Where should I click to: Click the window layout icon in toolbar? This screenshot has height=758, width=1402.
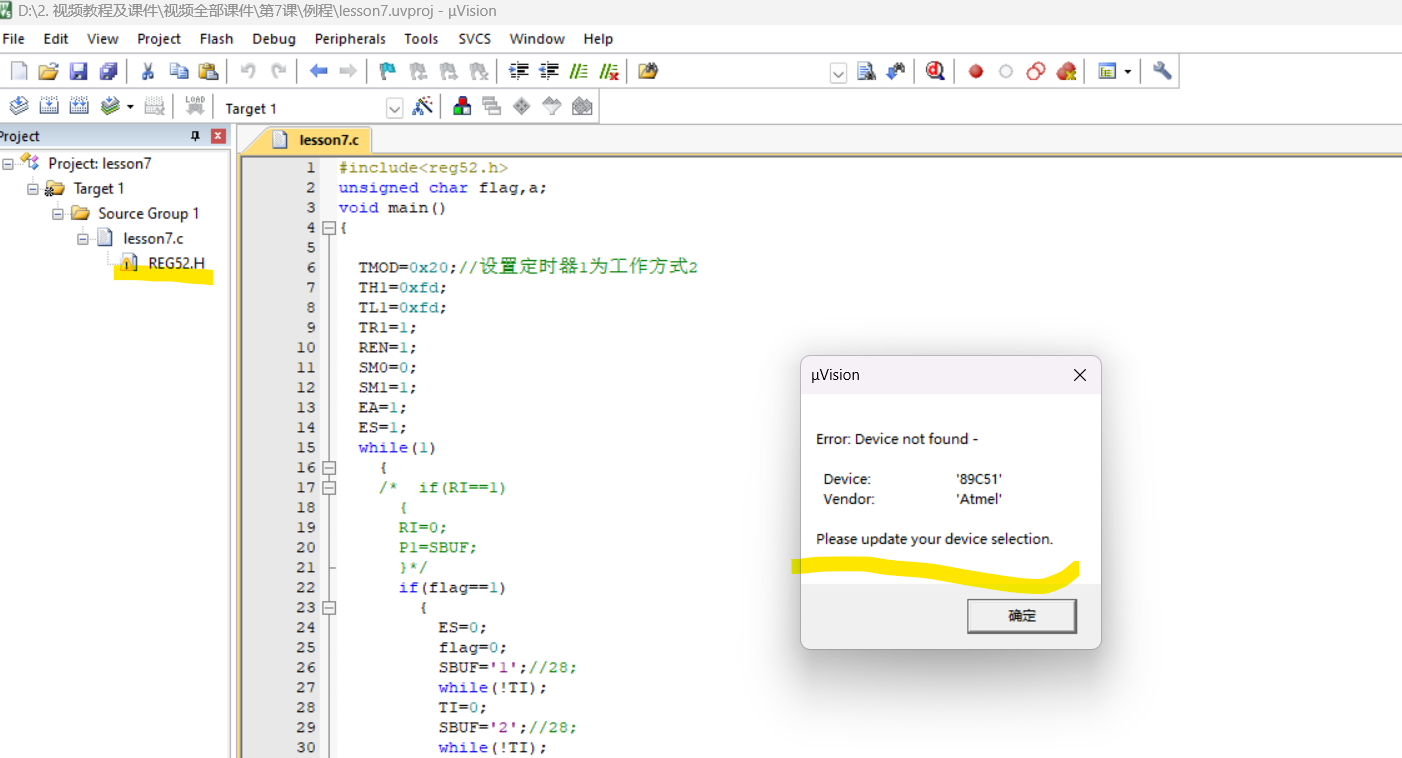click(1107, 71)
